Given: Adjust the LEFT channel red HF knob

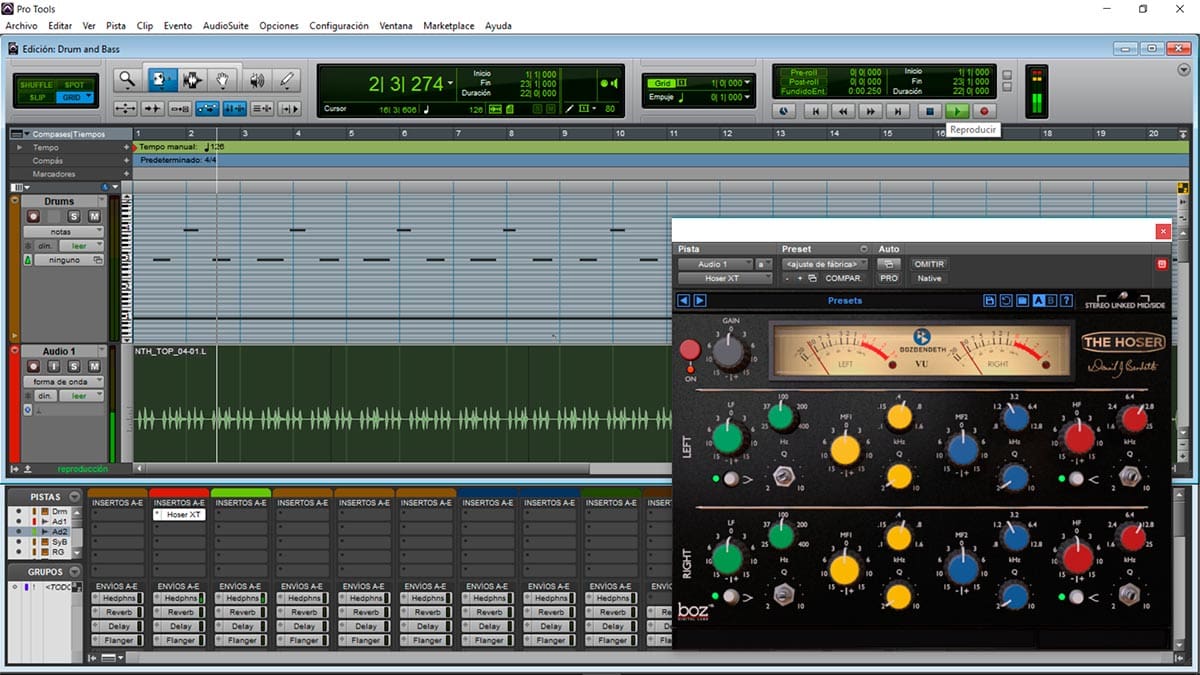Looking at the screenshot, I should [1078, 437].
